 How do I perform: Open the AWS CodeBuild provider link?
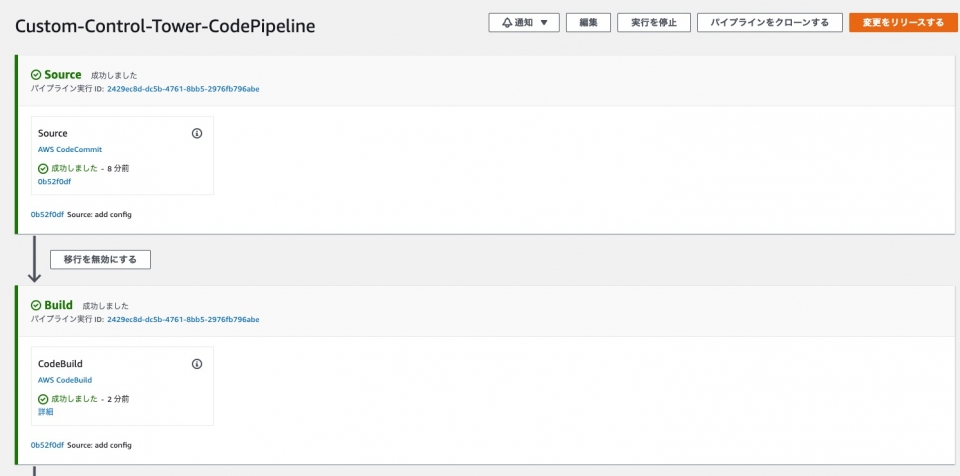(x=65, y=380)
